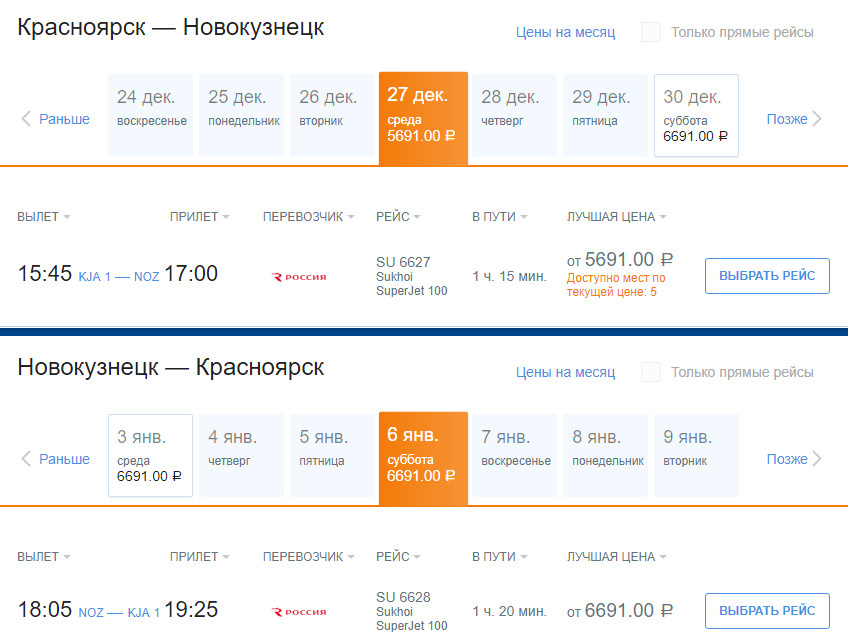Click right arrow after Новокузнецк — Красноярск dates

click(817, 459)
